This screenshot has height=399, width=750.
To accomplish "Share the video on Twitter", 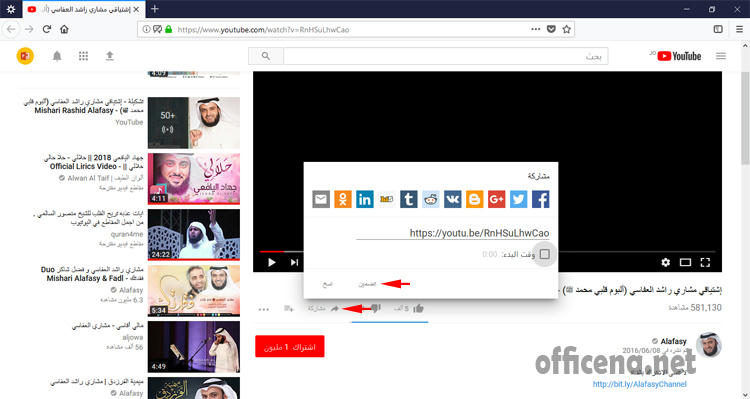I will tap(518, 199).
